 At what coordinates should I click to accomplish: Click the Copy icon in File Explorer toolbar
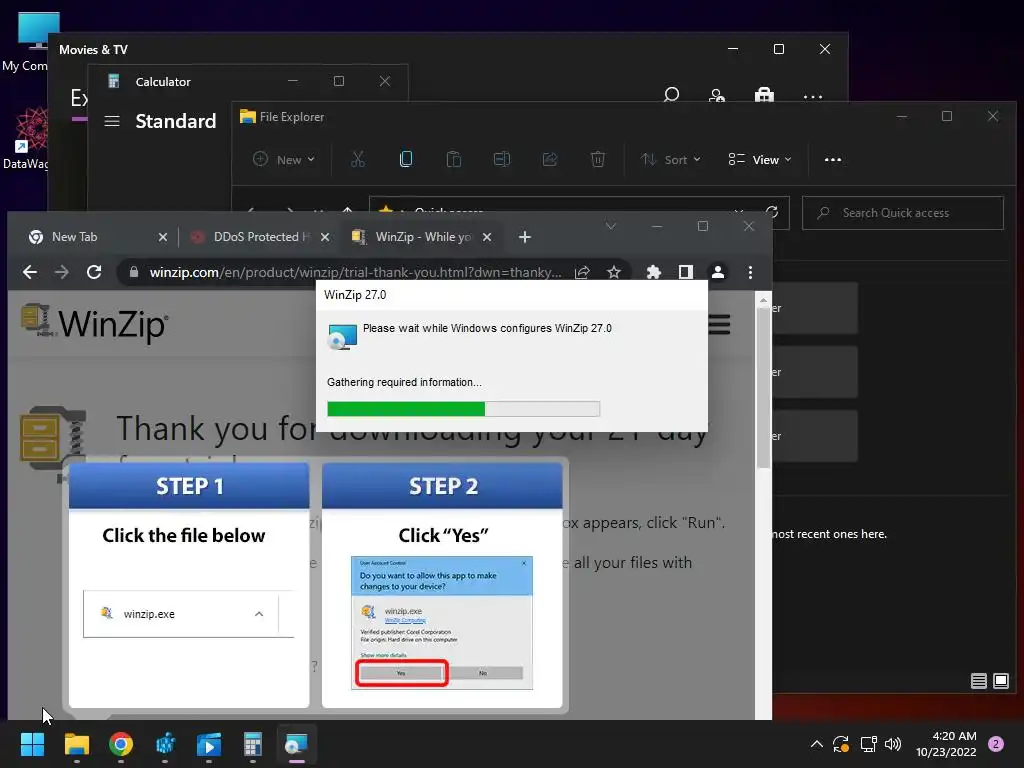(x=406, y=159)
